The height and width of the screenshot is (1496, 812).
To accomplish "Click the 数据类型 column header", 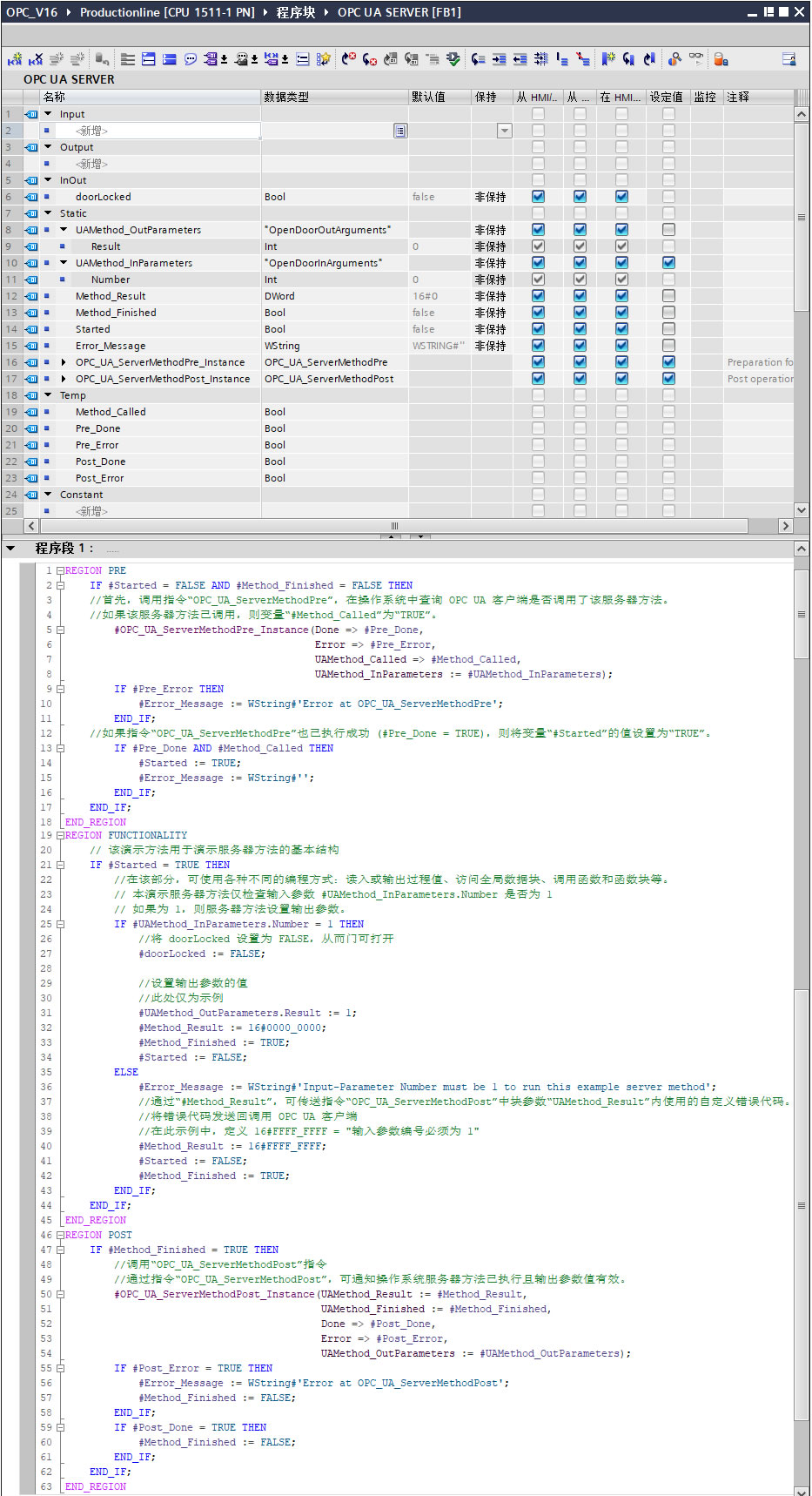I will [287, 97].
